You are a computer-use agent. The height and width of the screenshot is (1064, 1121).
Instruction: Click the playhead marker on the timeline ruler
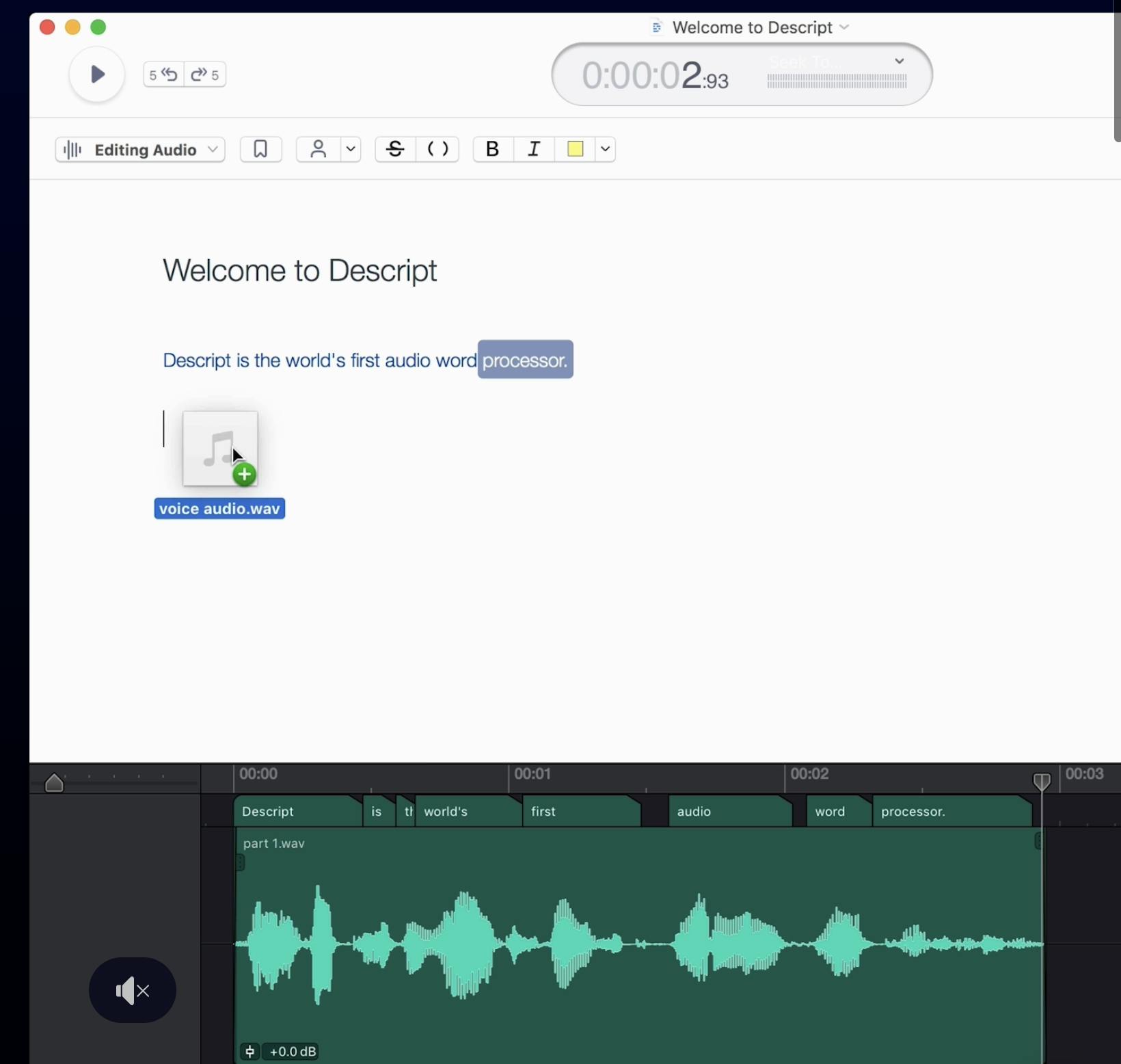[x=1041, y=782]
